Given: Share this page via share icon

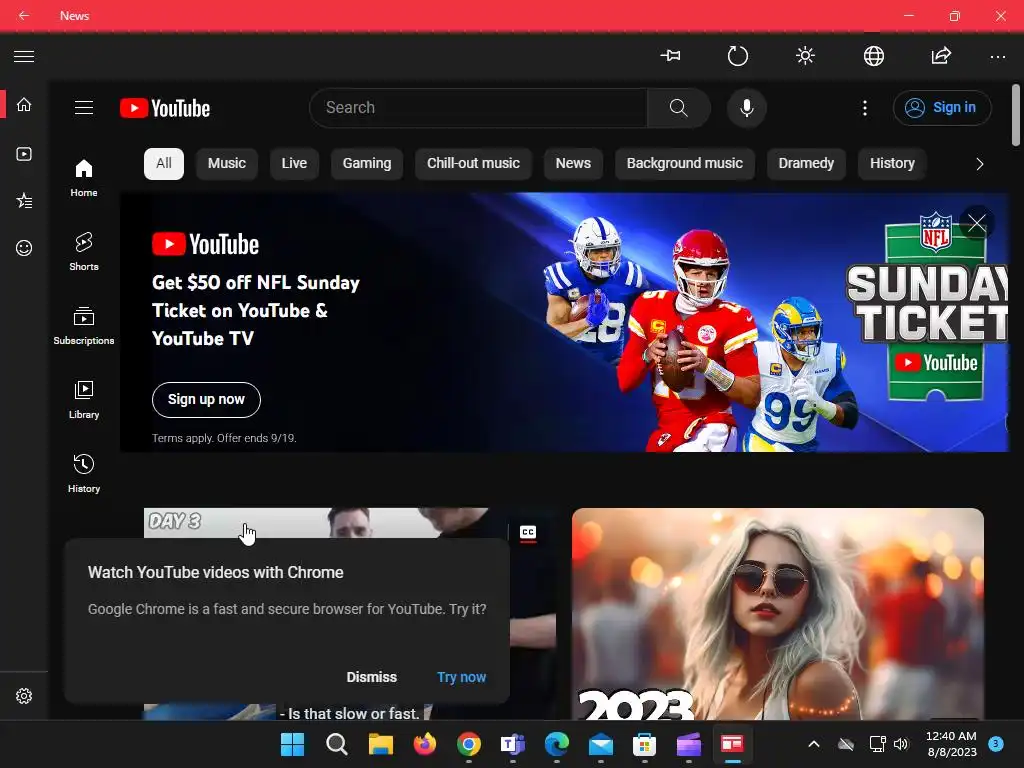Looking at the screenshot, I should [x=941, y=56].
